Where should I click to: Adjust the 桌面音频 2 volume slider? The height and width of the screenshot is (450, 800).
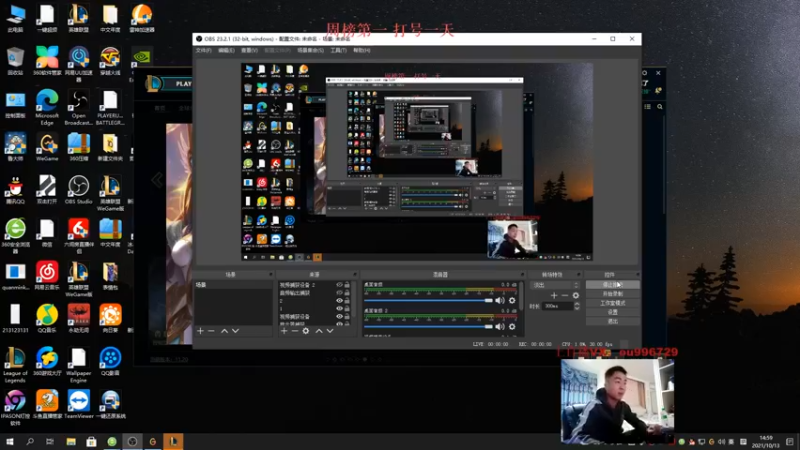428,327
